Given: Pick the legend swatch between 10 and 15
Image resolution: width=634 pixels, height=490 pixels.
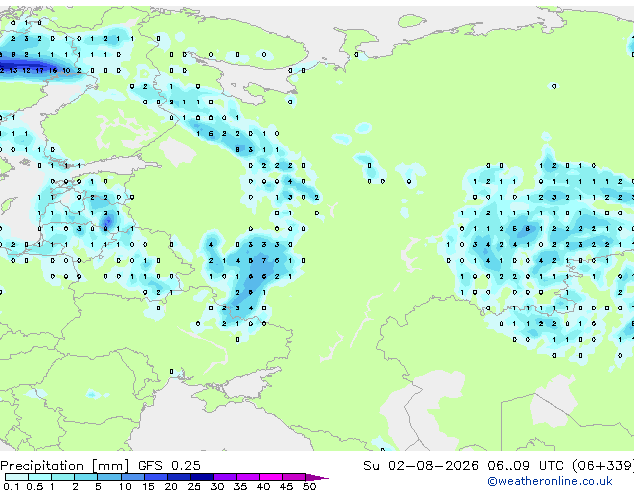Looking at the screenshot, I should click(x=132, y=477).
